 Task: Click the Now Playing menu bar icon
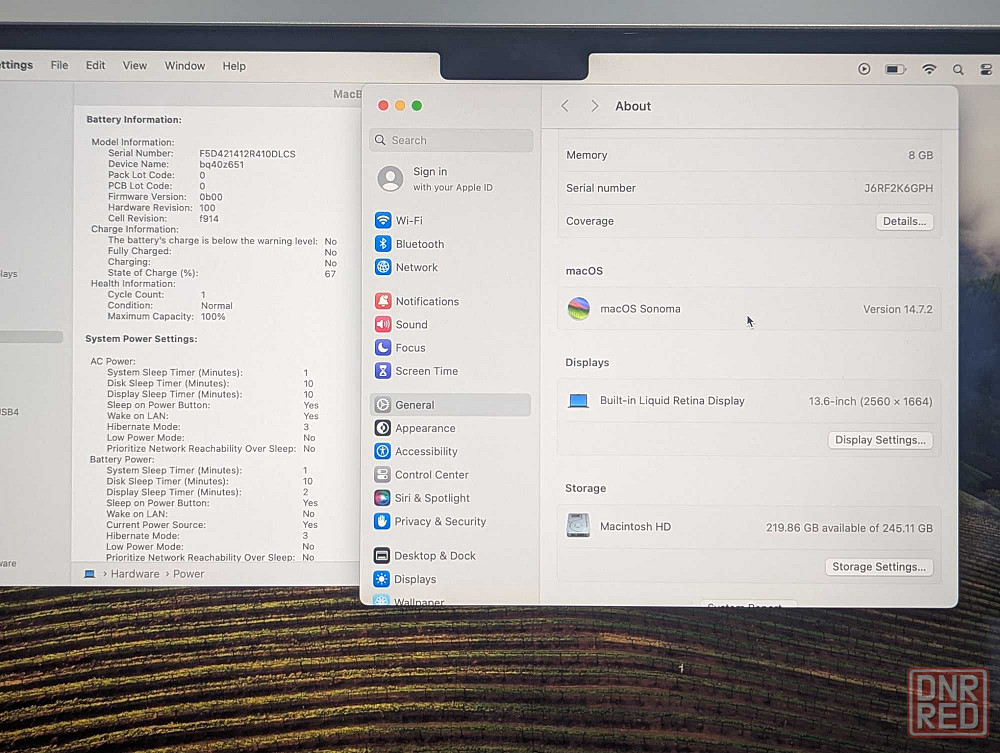864,69
